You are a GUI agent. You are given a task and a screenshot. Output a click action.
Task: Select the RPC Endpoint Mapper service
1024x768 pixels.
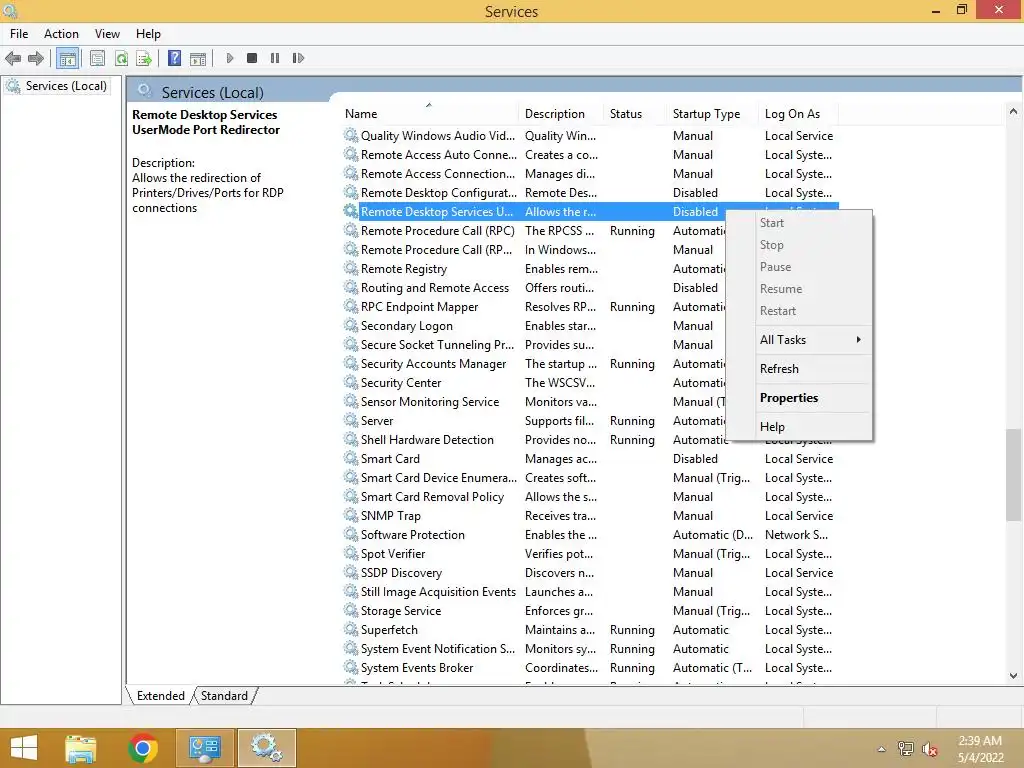[x=419, y=306]
